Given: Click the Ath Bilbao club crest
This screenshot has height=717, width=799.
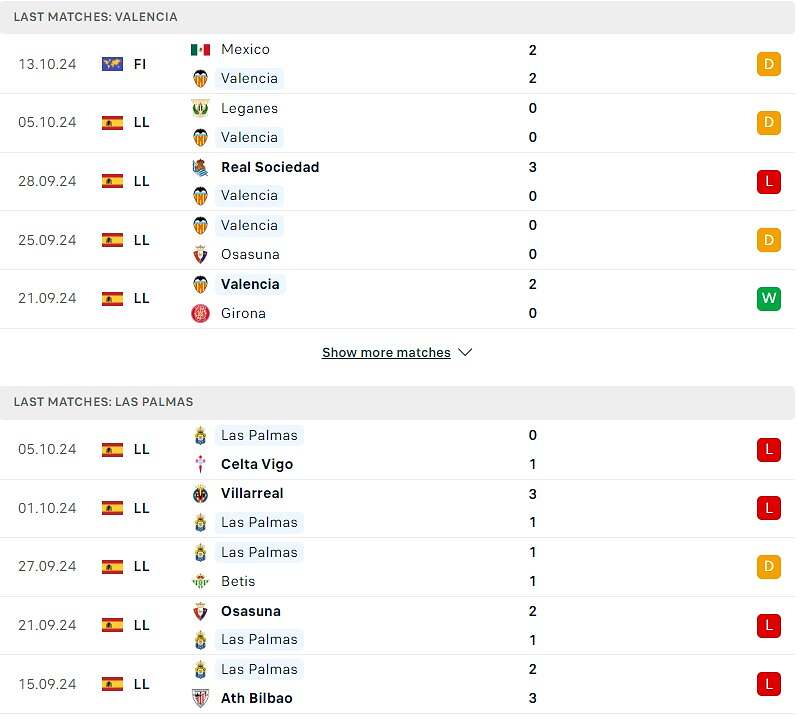Looking at the screenshot, I should pos(200,698).
